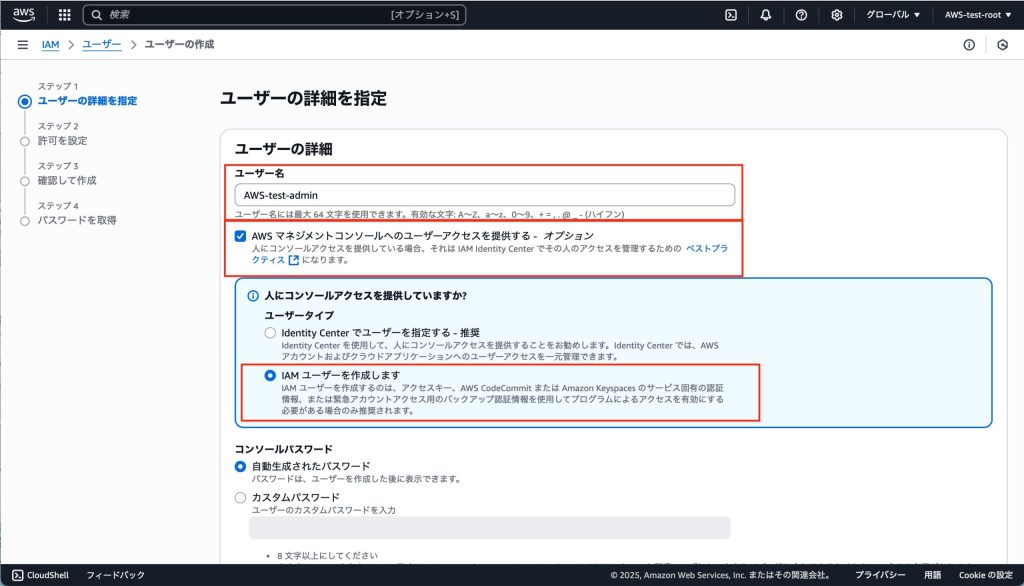Open the AWS-test-root account dropdown
This screenshot has height=586, width=1024.
click(978, 14)
